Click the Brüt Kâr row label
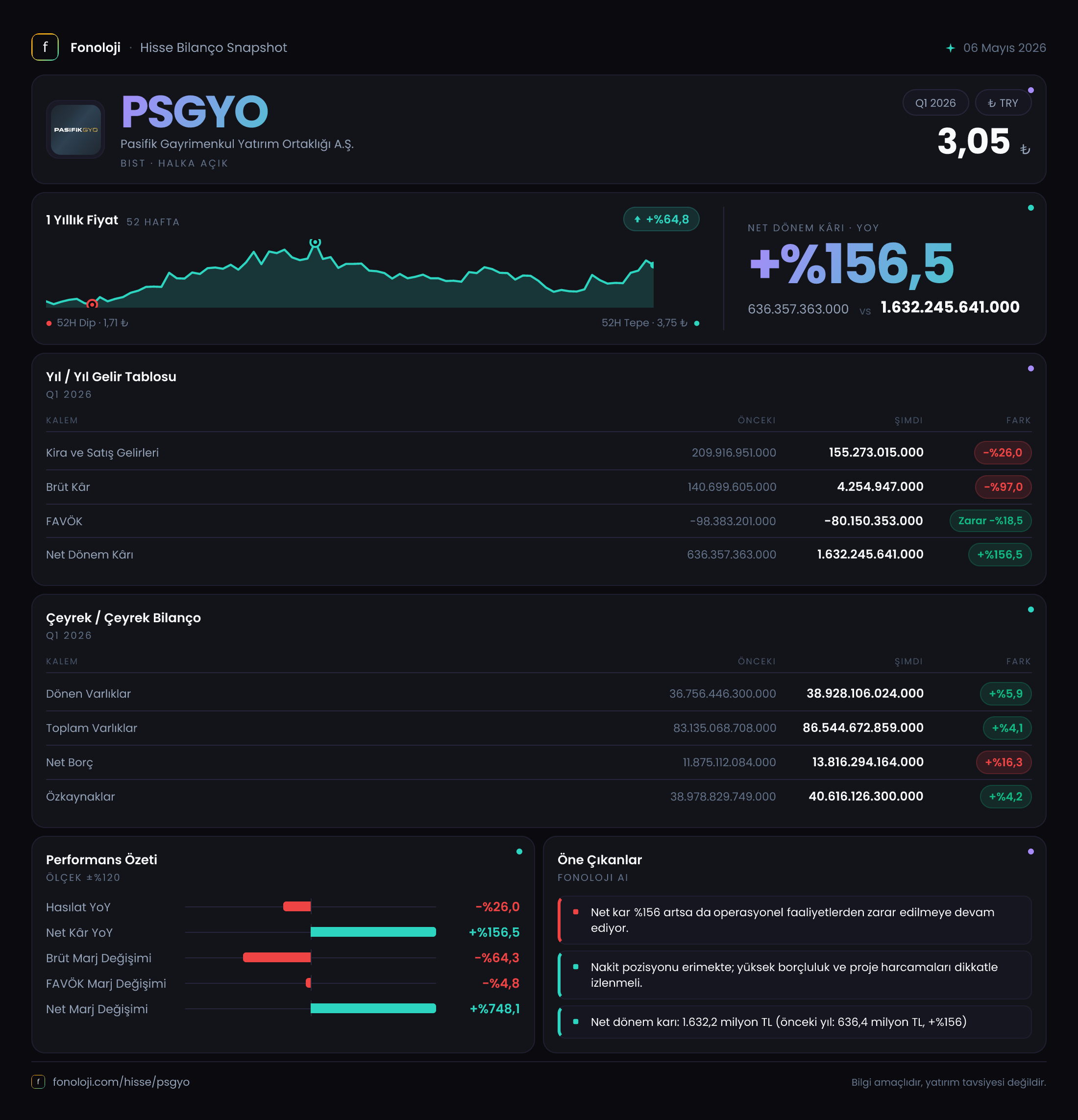The image size is (1078, 1120). point(68,487)
